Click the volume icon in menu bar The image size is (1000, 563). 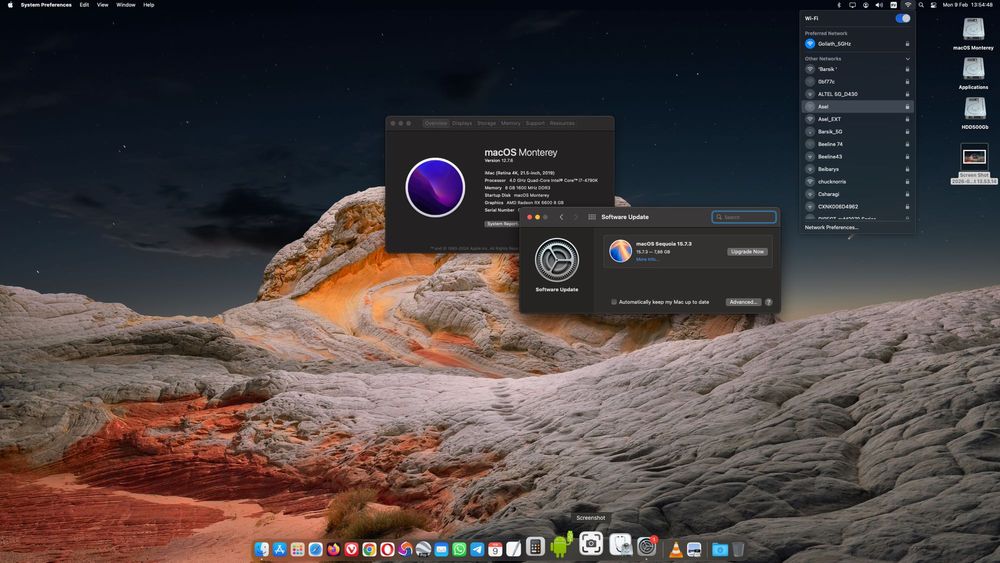[879, 4]
